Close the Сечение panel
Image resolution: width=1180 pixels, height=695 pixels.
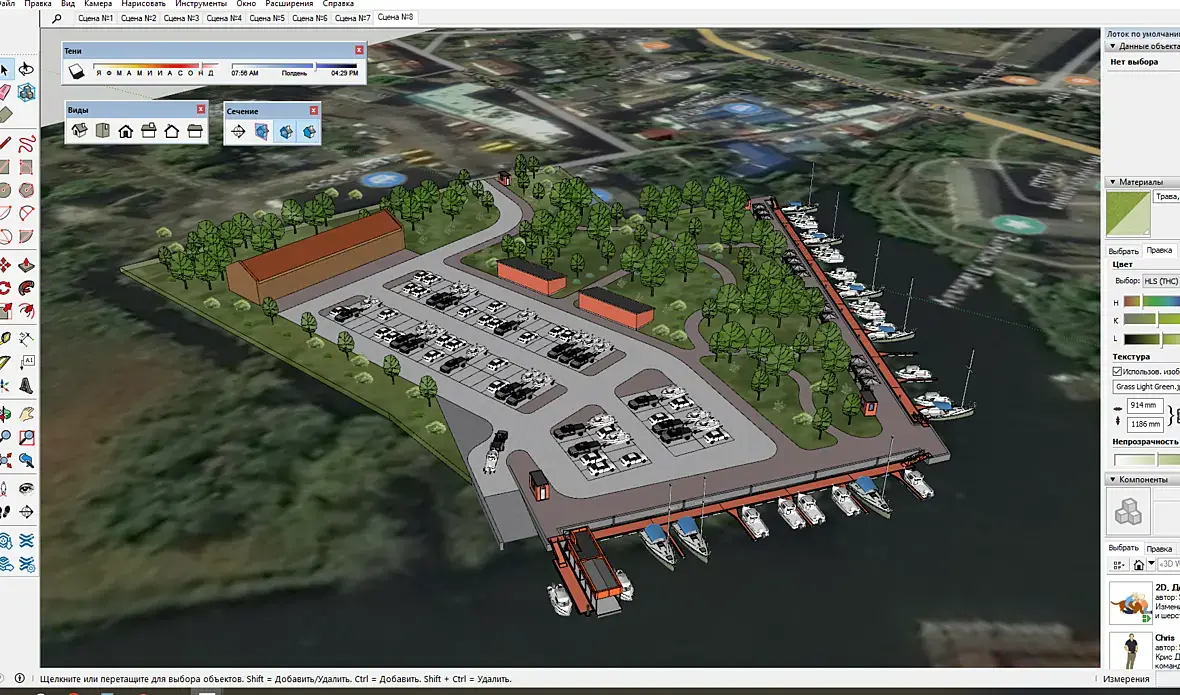(x=314, y=110)
